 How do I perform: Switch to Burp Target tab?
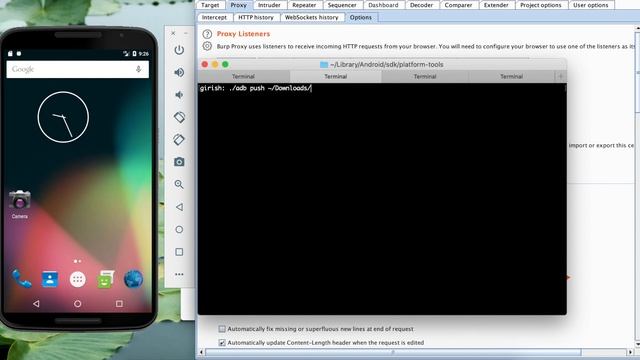point(210,5)
